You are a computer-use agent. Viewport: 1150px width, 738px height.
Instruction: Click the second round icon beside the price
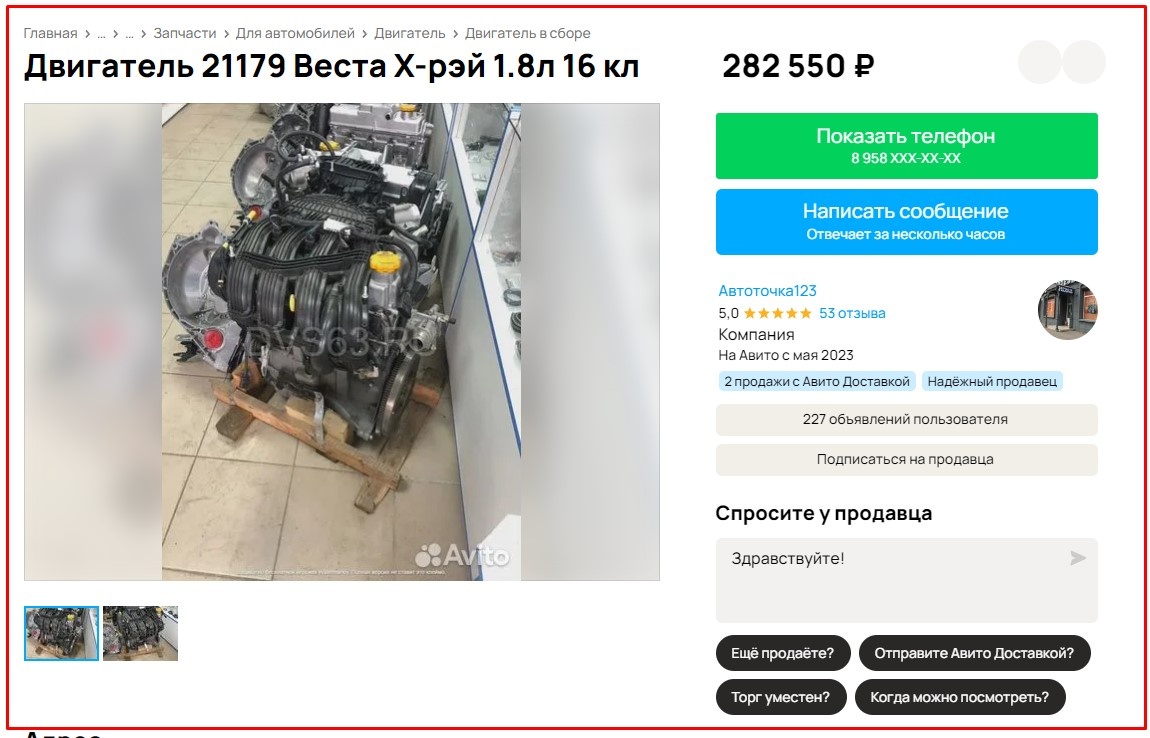[1084, 62]
